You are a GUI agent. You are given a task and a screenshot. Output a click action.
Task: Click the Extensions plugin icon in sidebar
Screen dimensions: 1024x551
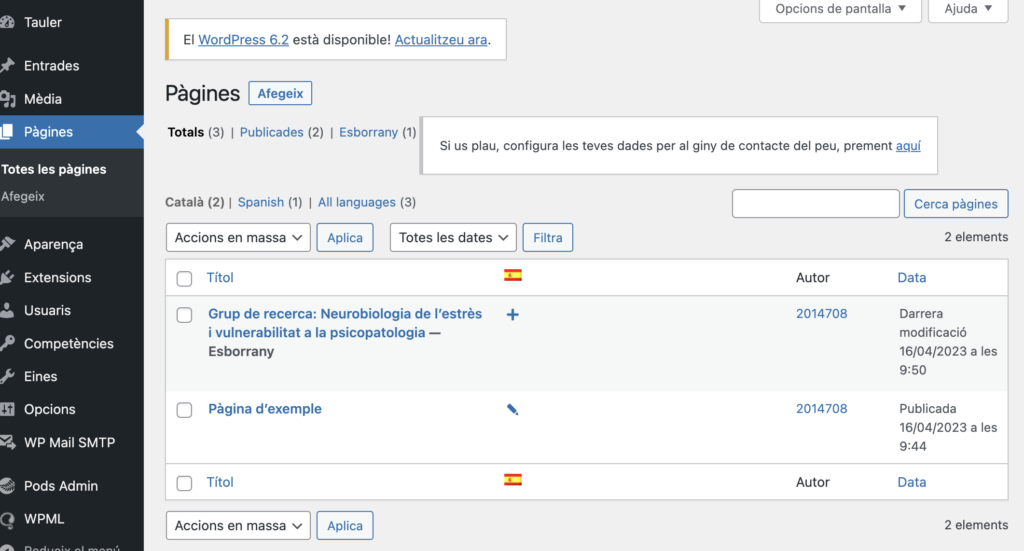8,277
